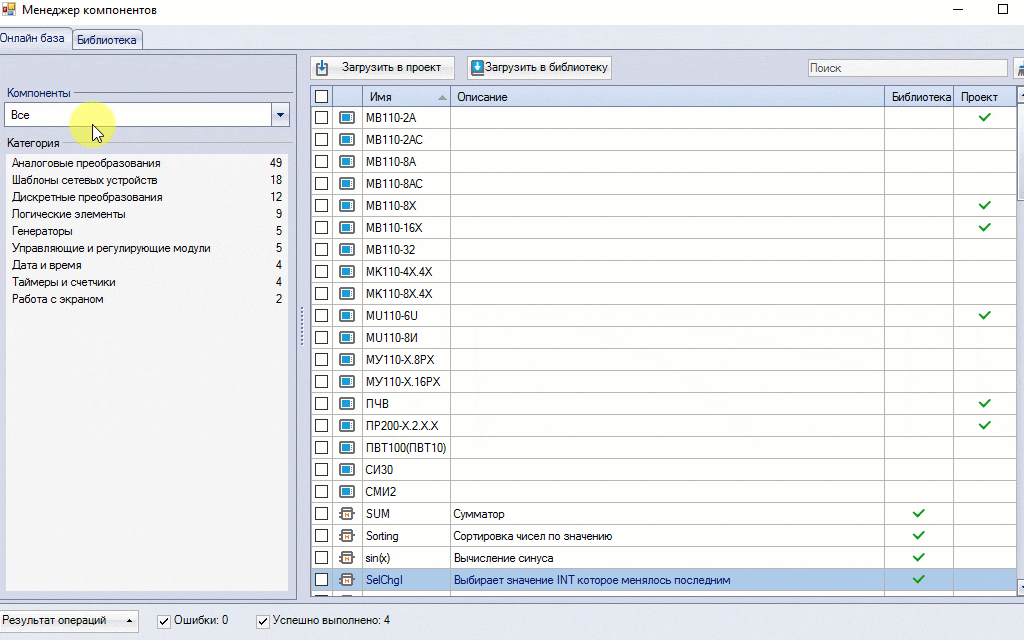Uncheck the Ошибки: 0 checkbox
The height and width of the screenshot is (640, 1024).
point(164,621)
